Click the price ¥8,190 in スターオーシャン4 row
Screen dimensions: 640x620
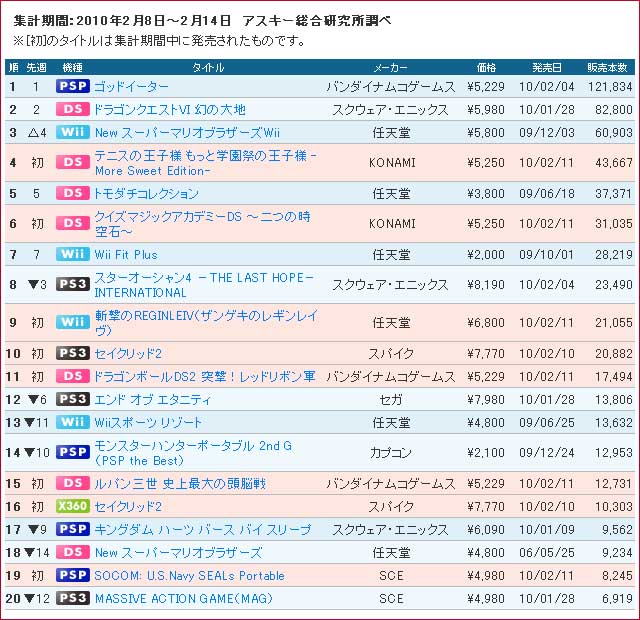(486, 284)
